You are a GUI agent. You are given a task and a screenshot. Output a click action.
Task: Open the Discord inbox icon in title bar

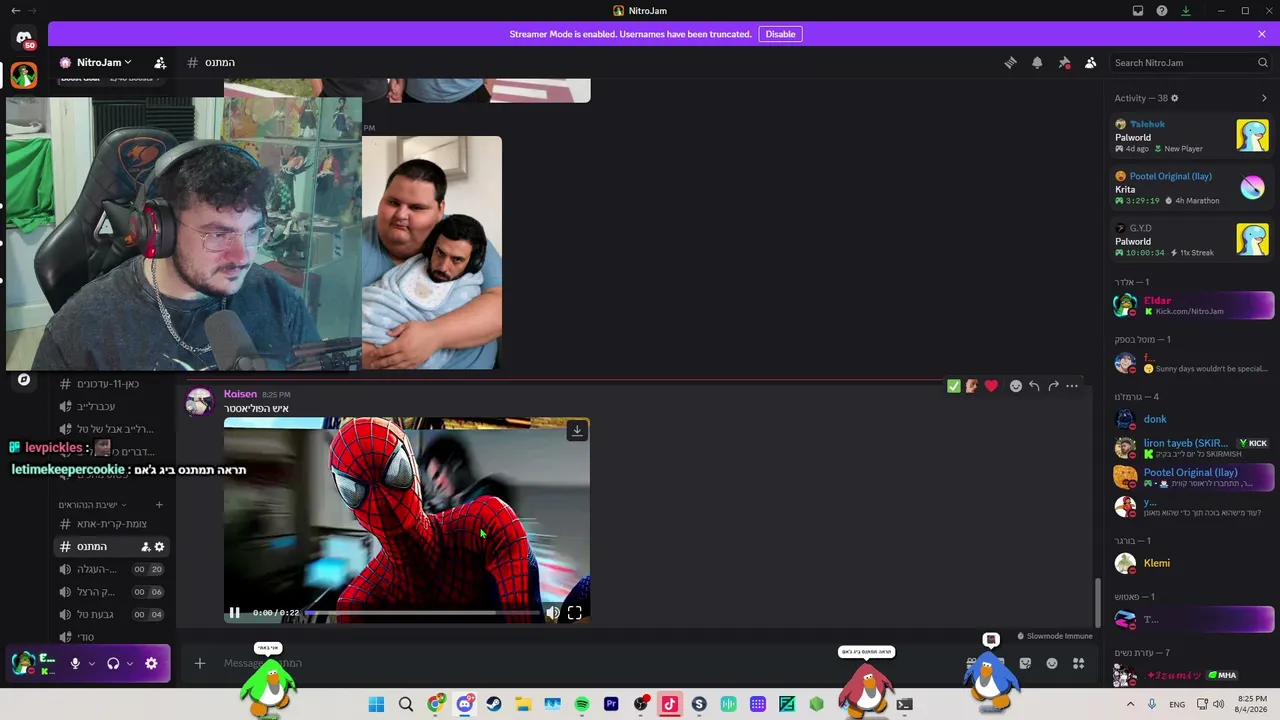pos(1138,11)
